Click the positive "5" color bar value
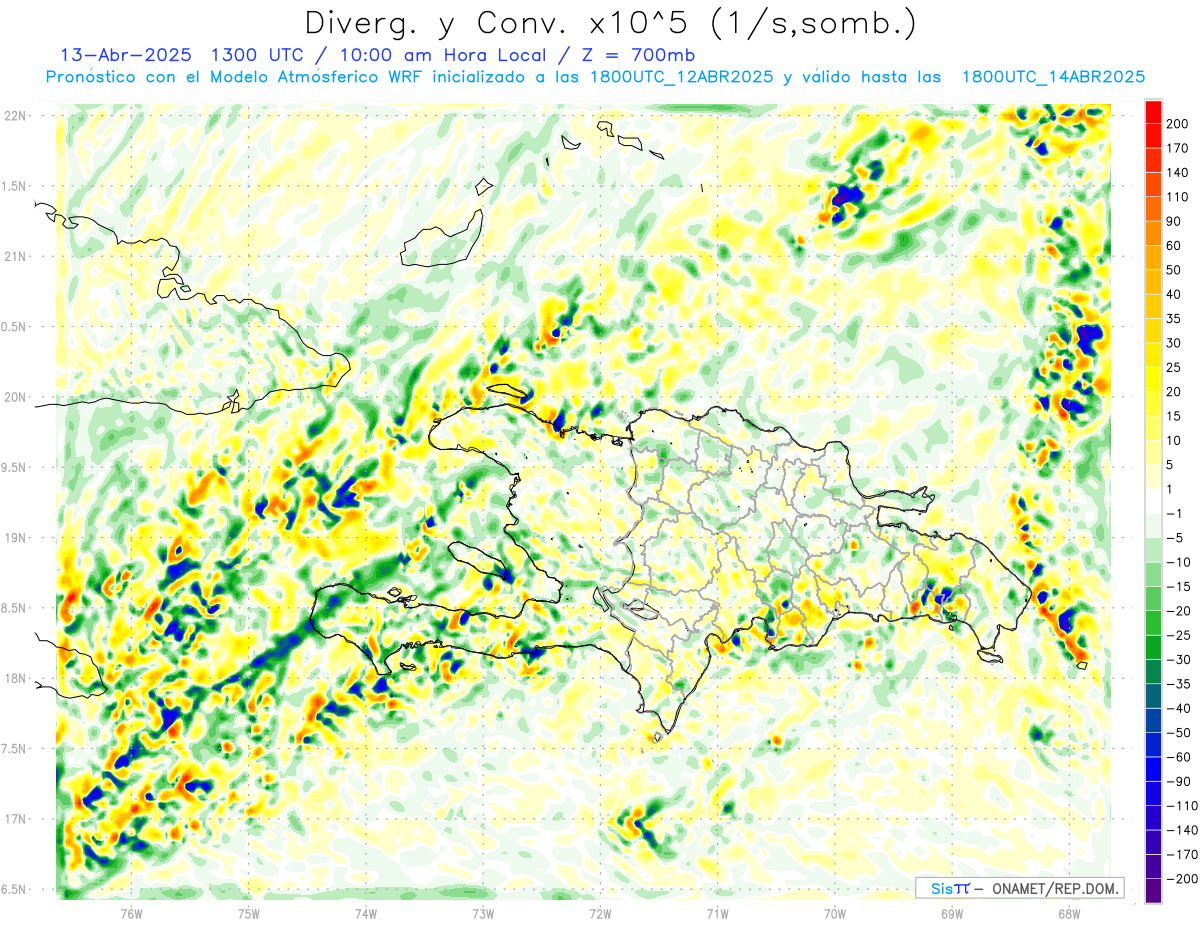Image resolution: width=1200 pixels, height=927 pixels. coord(1170,465)
